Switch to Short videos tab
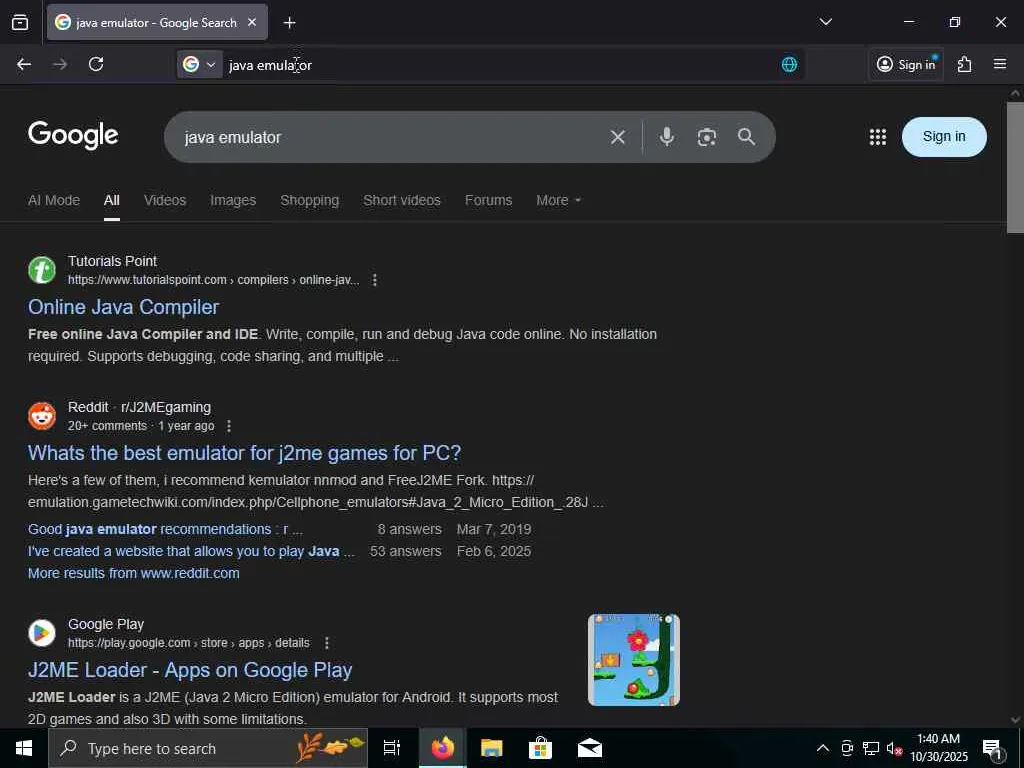Screen dimensions: 1024x768 coord(402,200)
